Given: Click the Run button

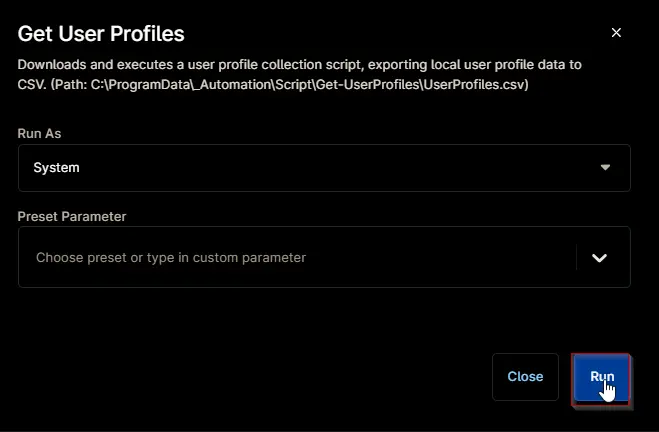Looking at the screenshot, I should coord(601,377).
